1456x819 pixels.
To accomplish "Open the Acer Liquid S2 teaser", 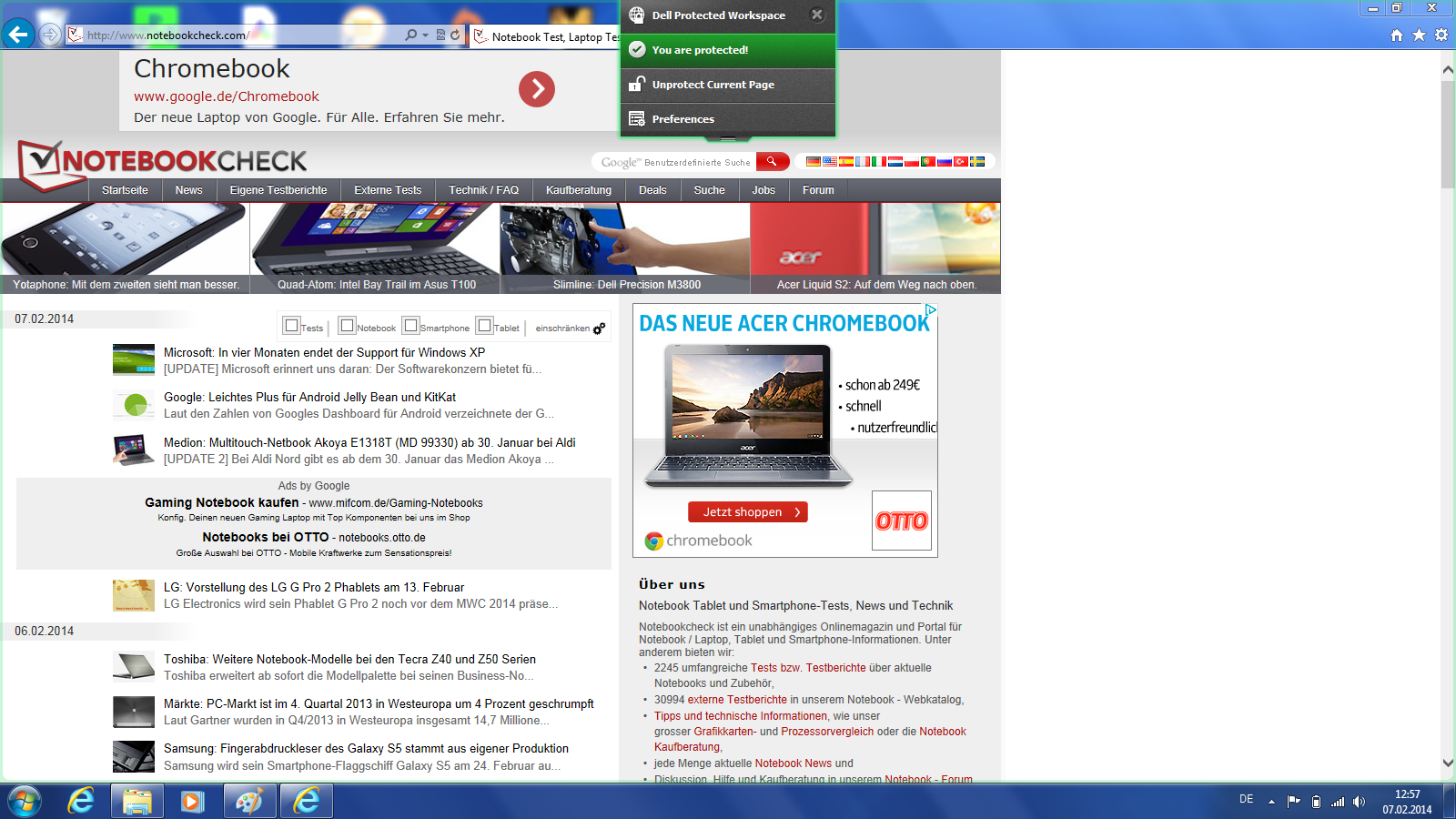I will tap(875, 248).
